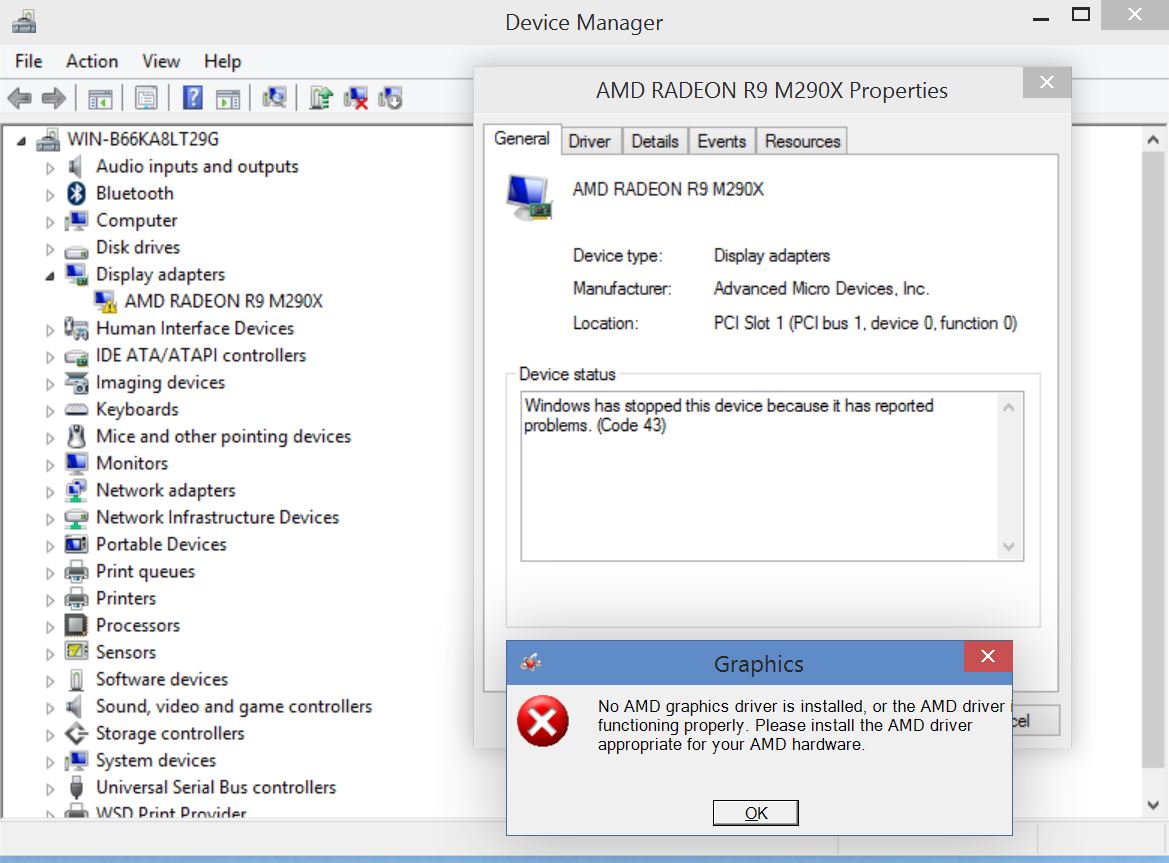
Task: Click the Device status box scroll-up arrow
Action: coord(1009,407)
